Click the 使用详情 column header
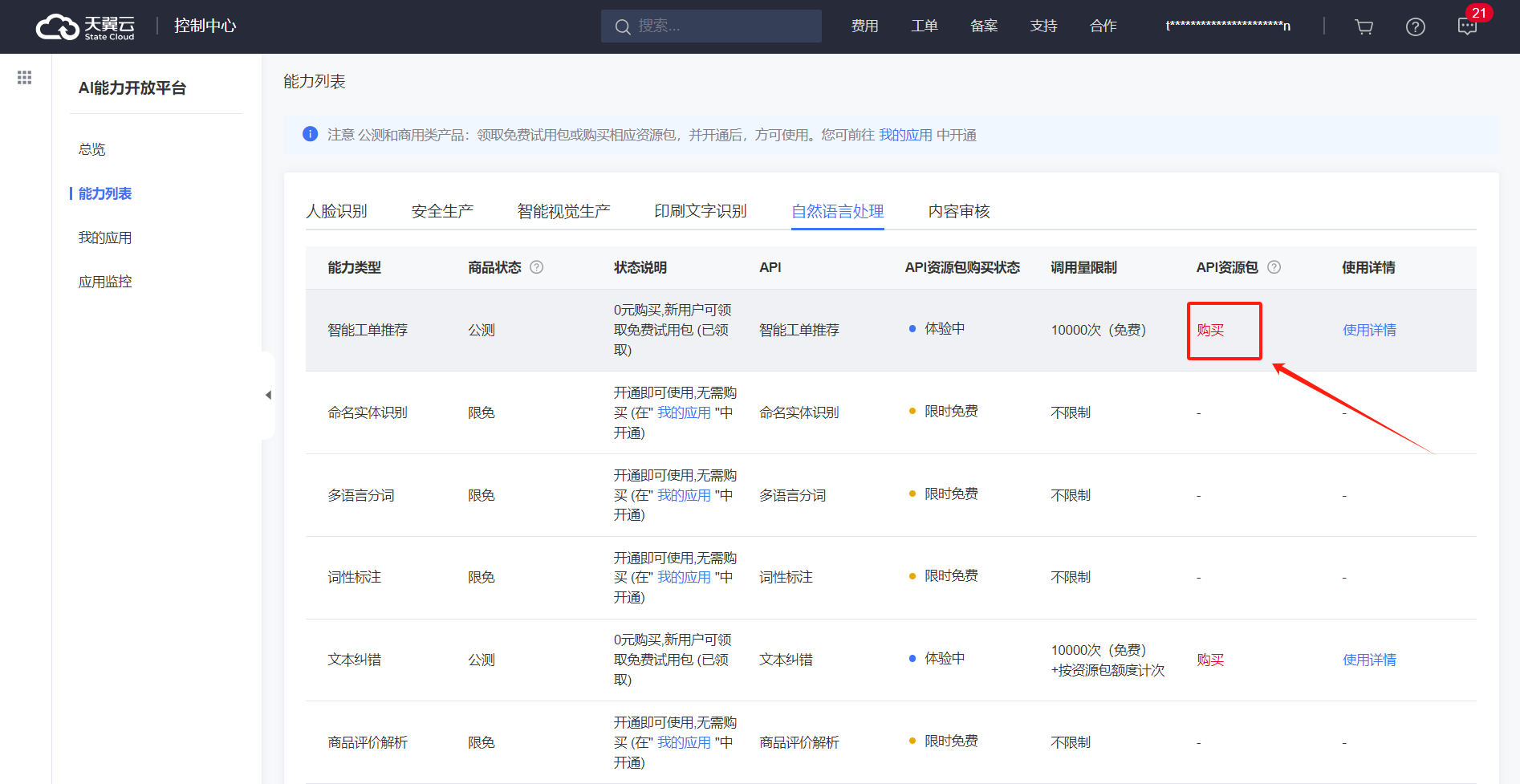The height and width of the screenshot is (784, 1520). pyautogui.click(x=1368, y=267)
